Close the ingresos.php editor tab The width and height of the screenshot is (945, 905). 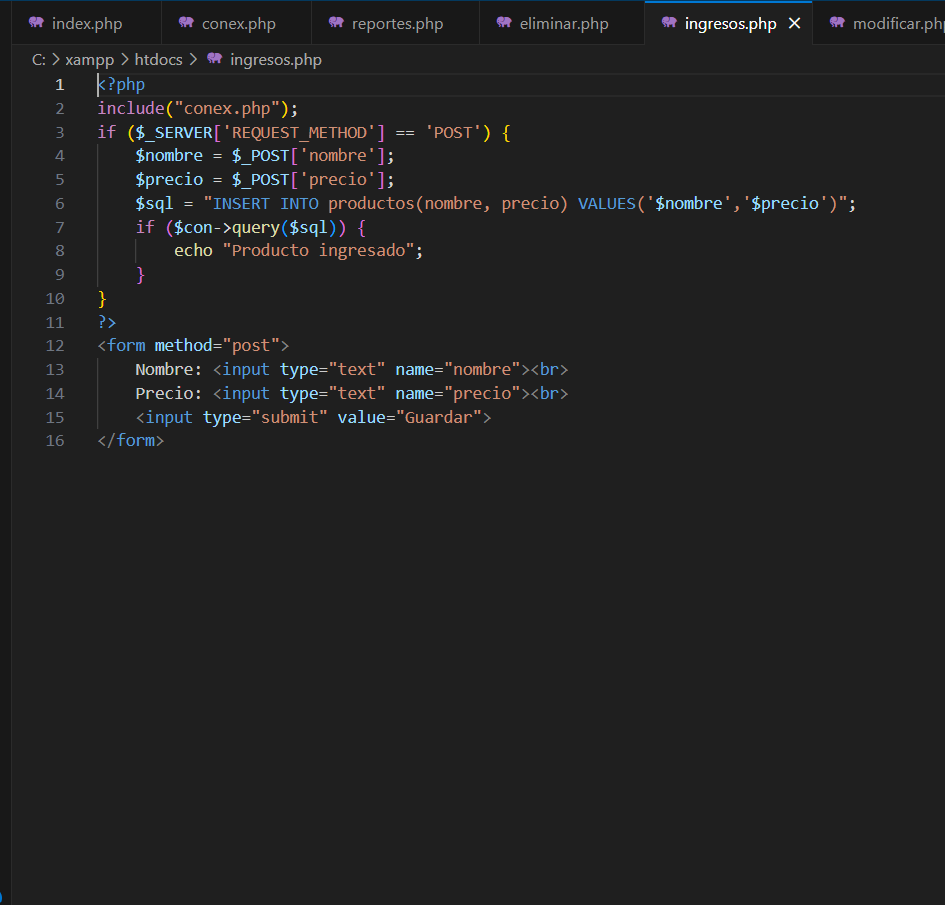[x=795, y=23]
